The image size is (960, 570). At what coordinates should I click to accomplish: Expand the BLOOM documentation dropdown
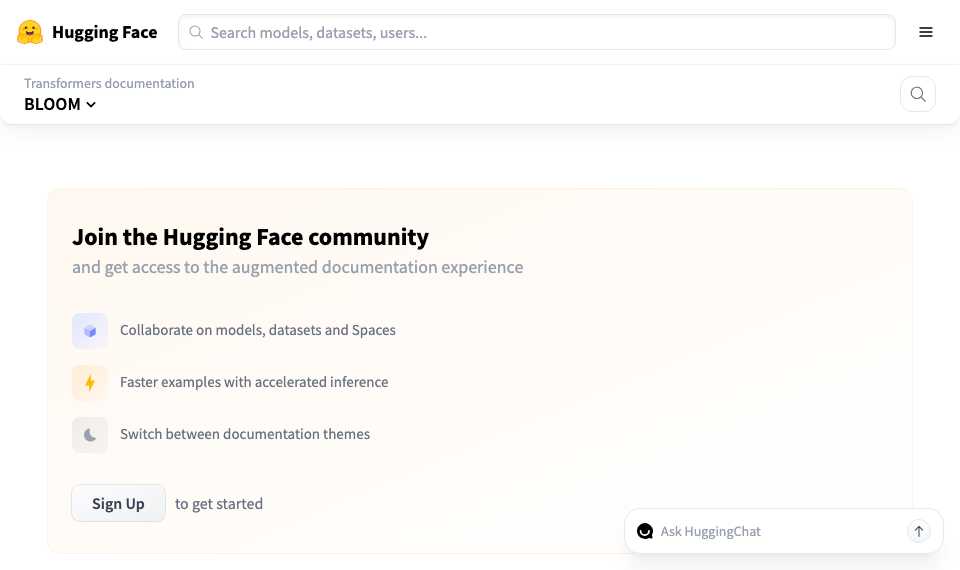coord(60,104)
